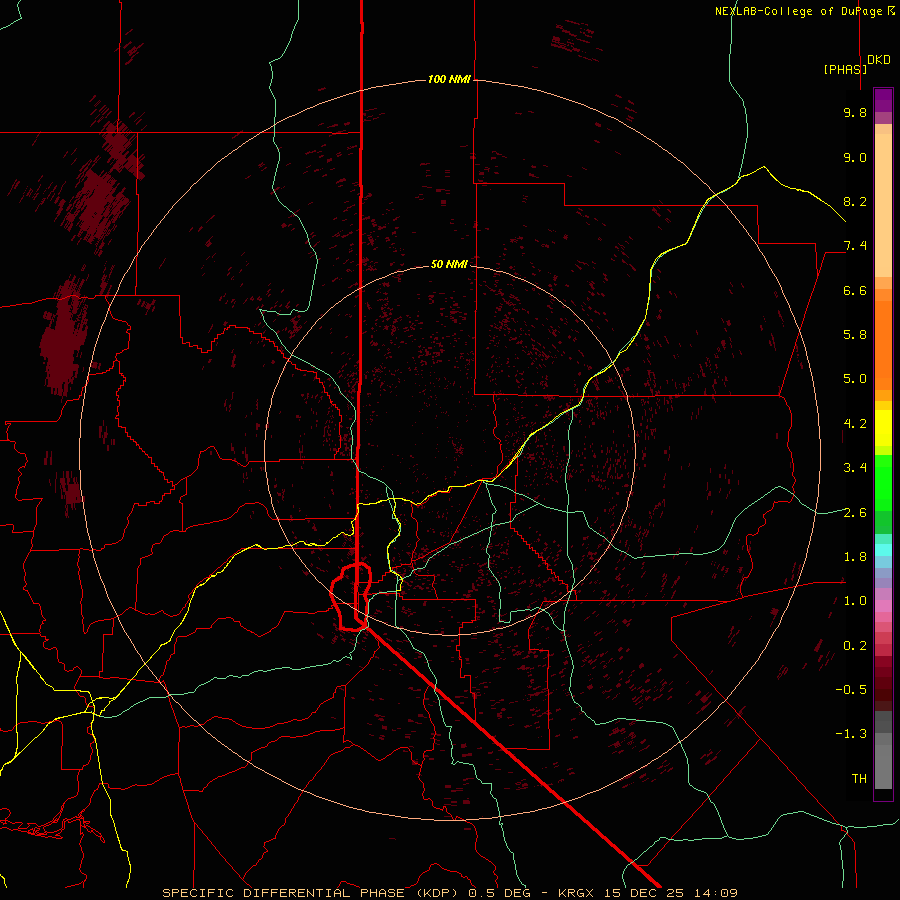
Task: Select the bright green band of the color bar
Action: tap(883, 482)
